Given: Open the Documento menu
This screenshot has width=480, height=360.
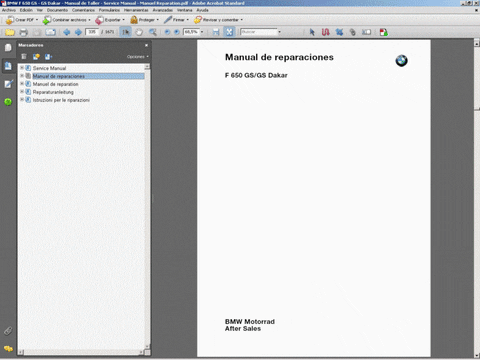Looking at the screenshot, I should [x=57, y=10].
